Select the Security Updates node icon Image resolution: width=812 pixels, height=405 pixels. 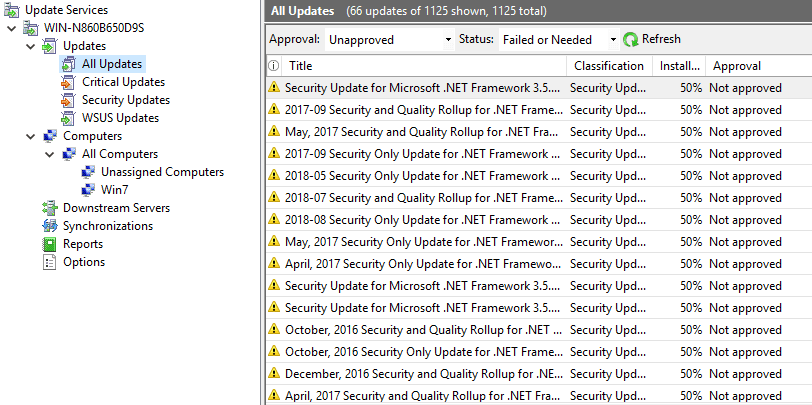point(68,100)
